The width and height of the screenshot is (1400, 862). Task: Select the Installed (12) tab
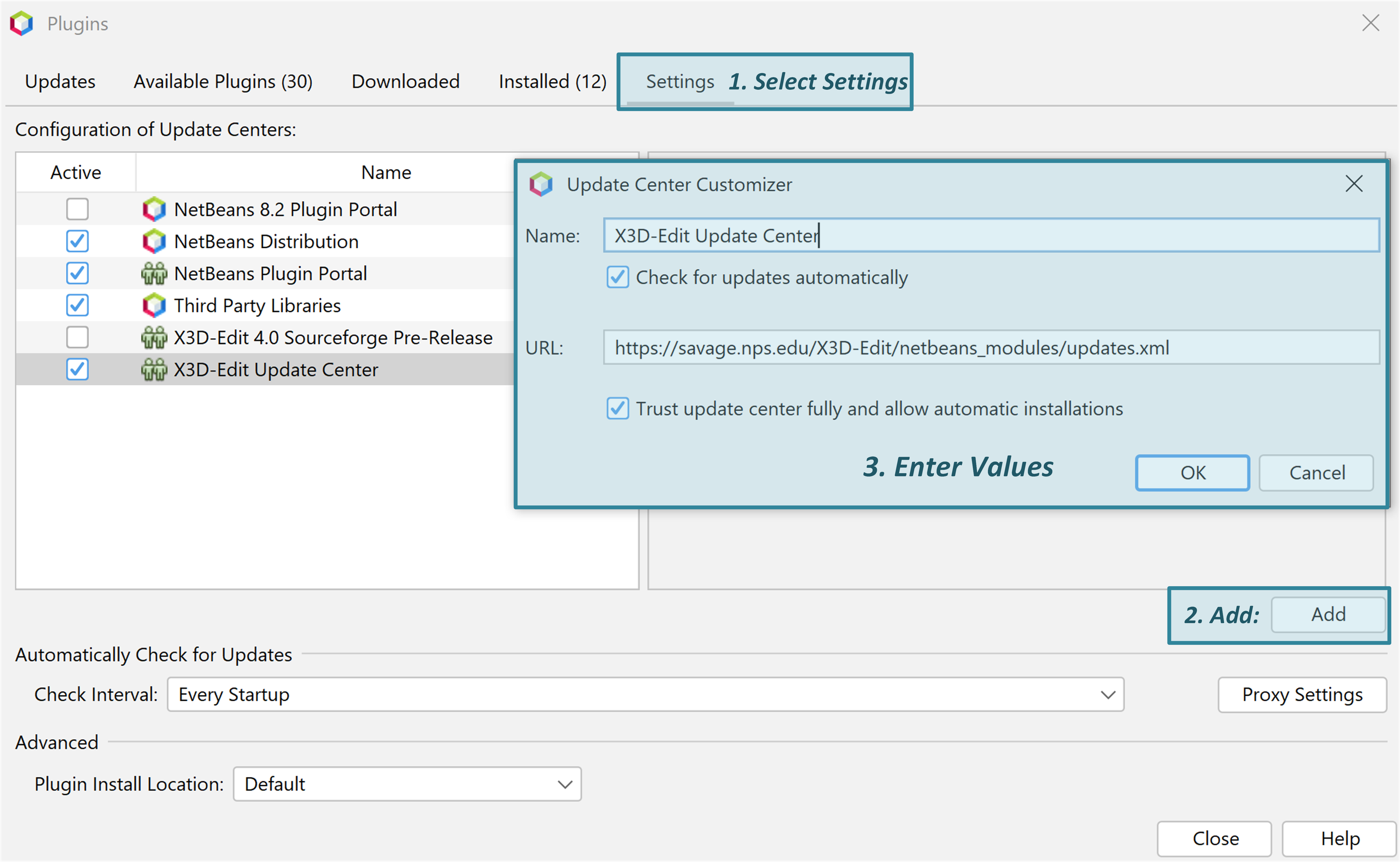coord(551,81)
